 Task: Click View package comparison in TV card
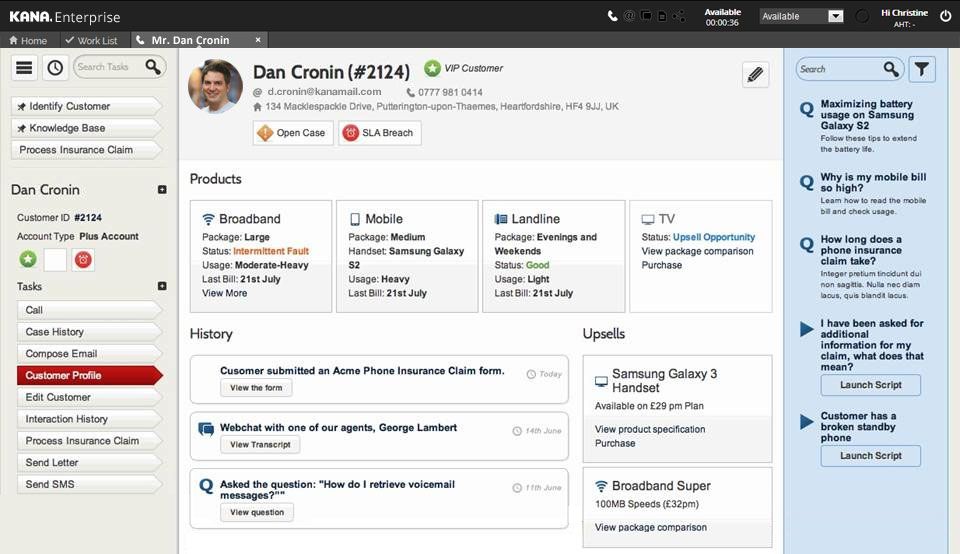point(697,251)
